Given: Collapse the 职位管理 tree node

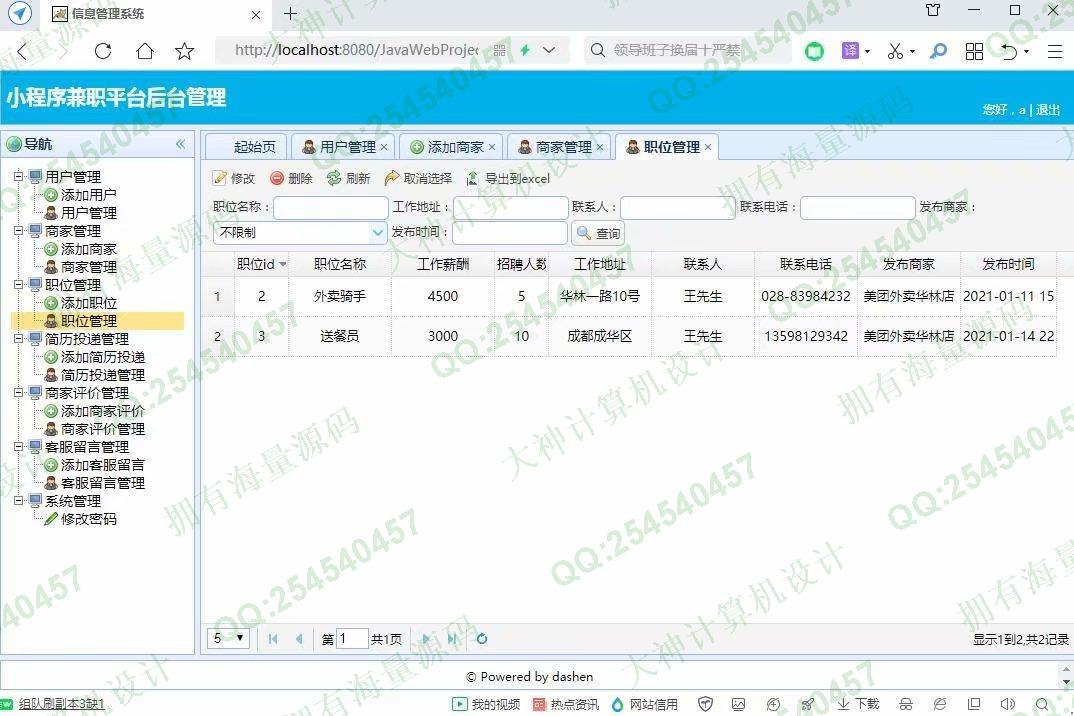Looking at the screenshot, I should (18, 284).
